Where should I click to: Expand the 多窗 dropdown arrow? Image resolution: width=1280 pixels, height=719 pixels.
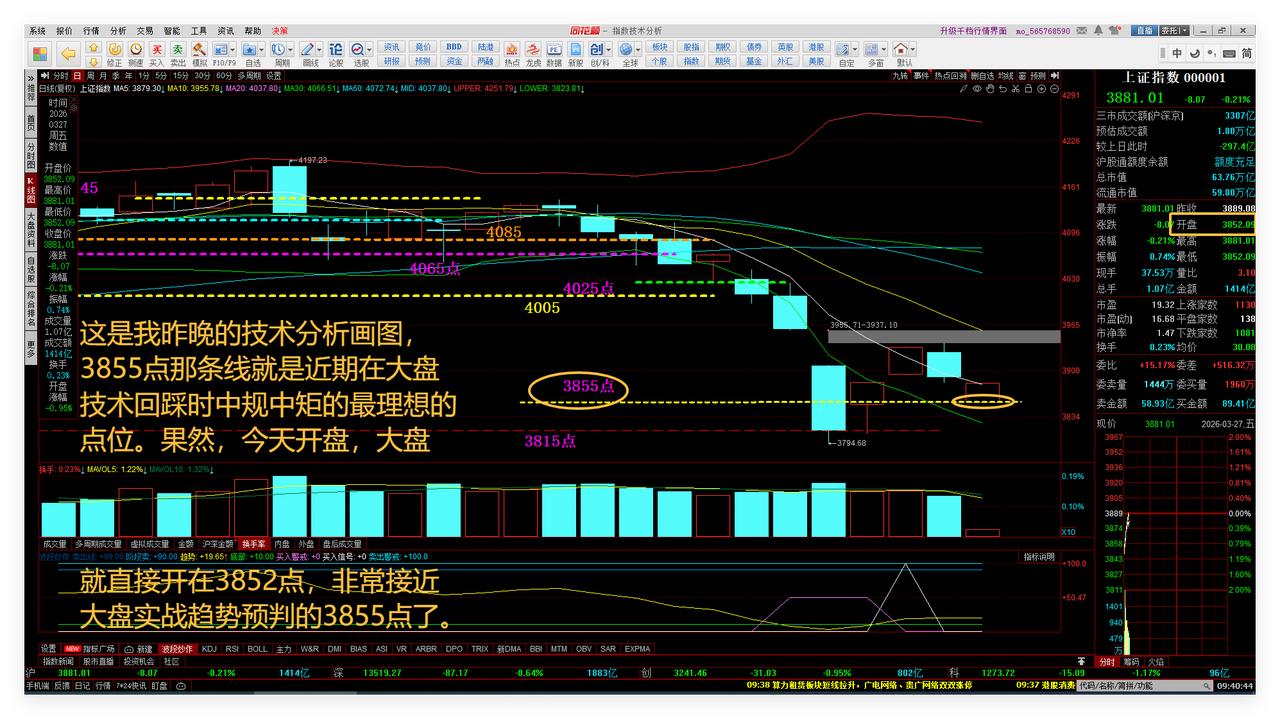pos(884,48)
